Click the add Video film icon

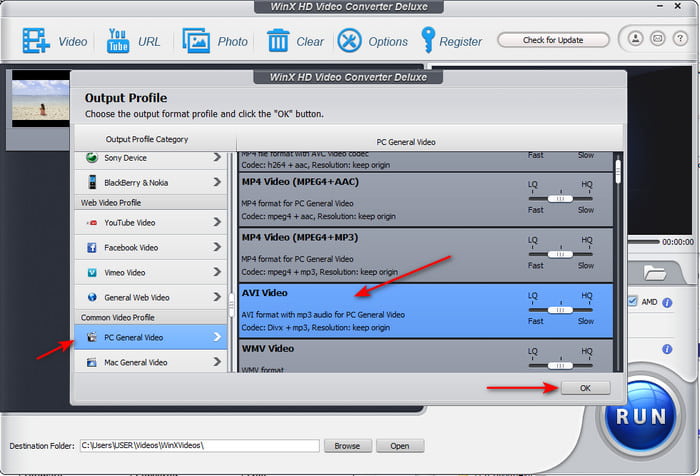[x=36, y=41]
